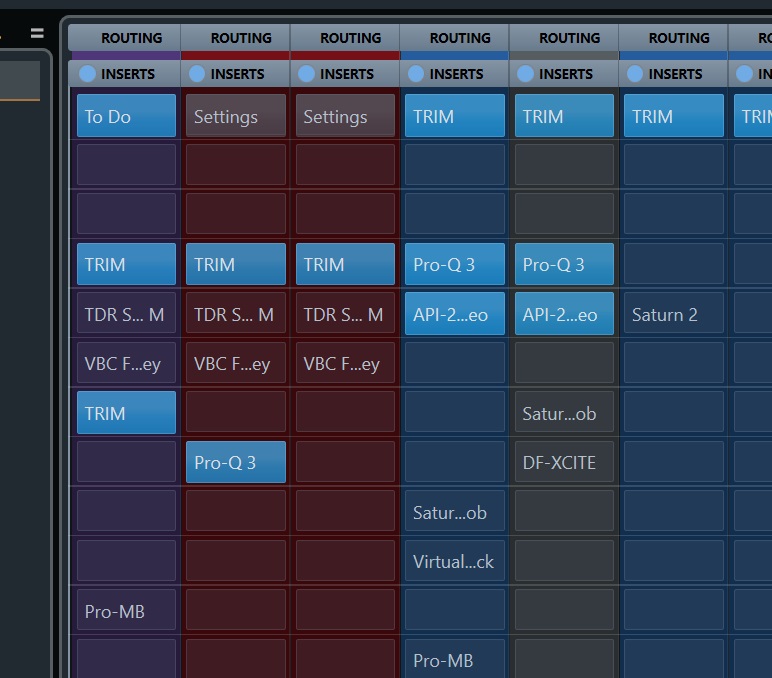Bypass inserts on the Saturn 2 channel
The height and width of the screenshot is (678, 772).
[x=635, y=74]
